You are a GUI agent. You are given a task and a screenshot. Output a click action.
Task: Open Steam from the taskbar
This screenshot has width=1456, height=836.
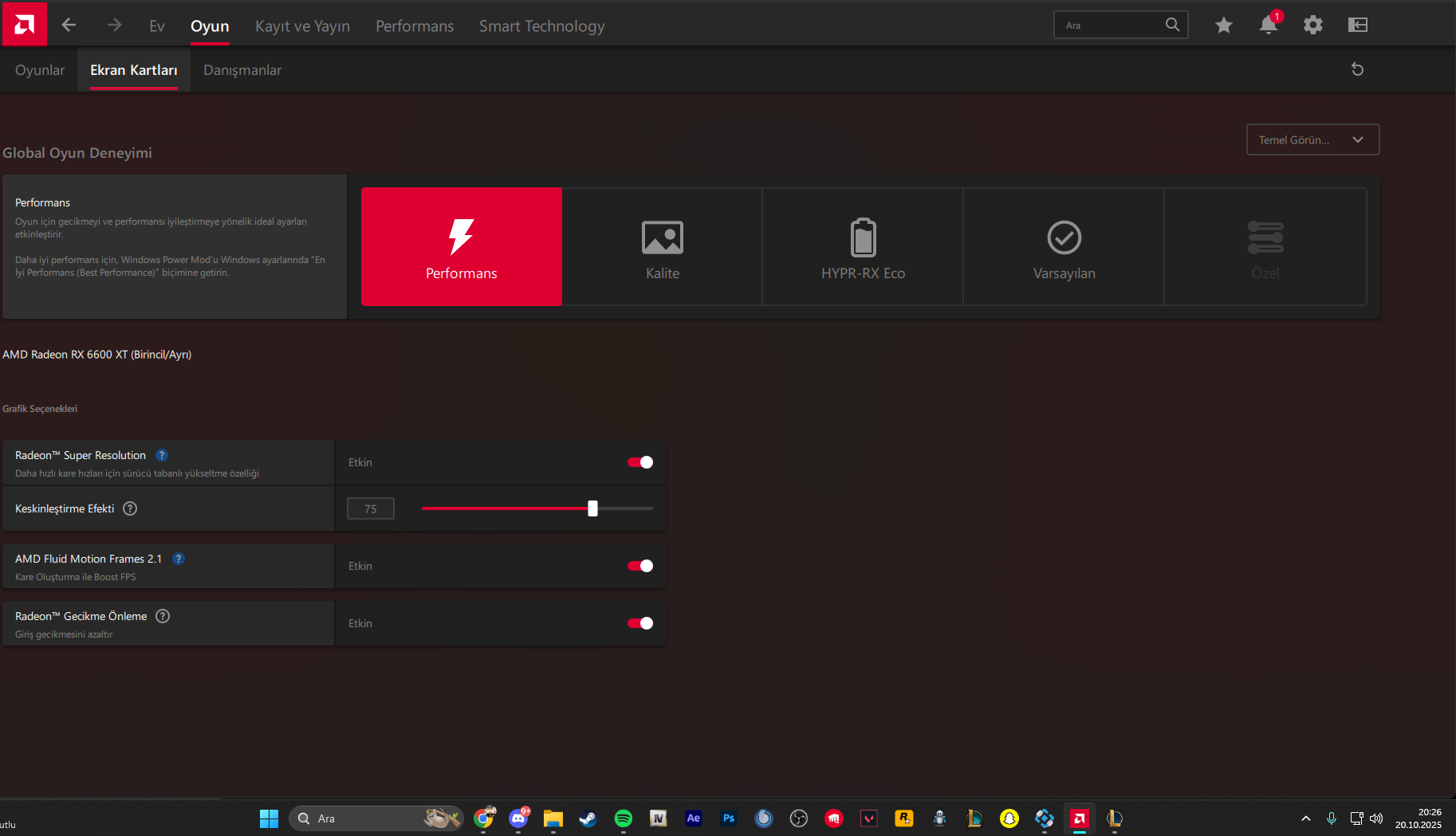pos(588,818)
